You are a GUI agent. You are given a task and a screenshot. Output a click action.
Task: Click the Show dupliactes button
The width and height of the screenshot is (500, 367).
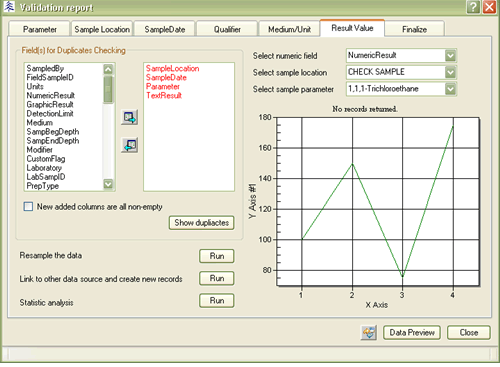[x=202, y=223]
